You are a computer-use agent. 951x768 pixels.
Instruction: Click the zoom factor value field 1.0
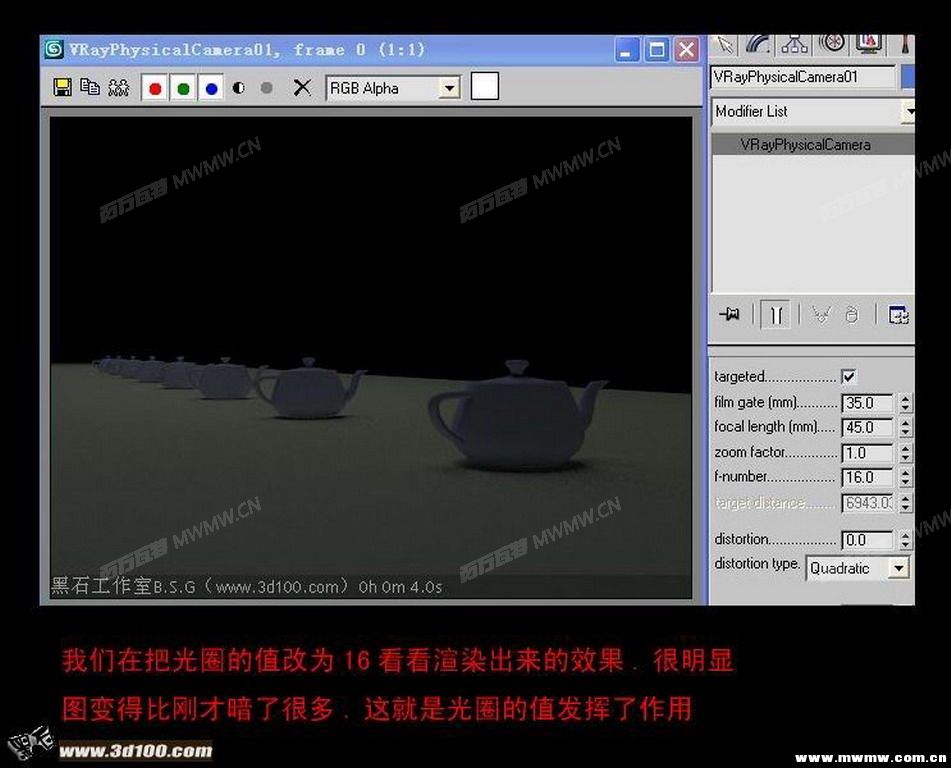[x=867, y=453]
